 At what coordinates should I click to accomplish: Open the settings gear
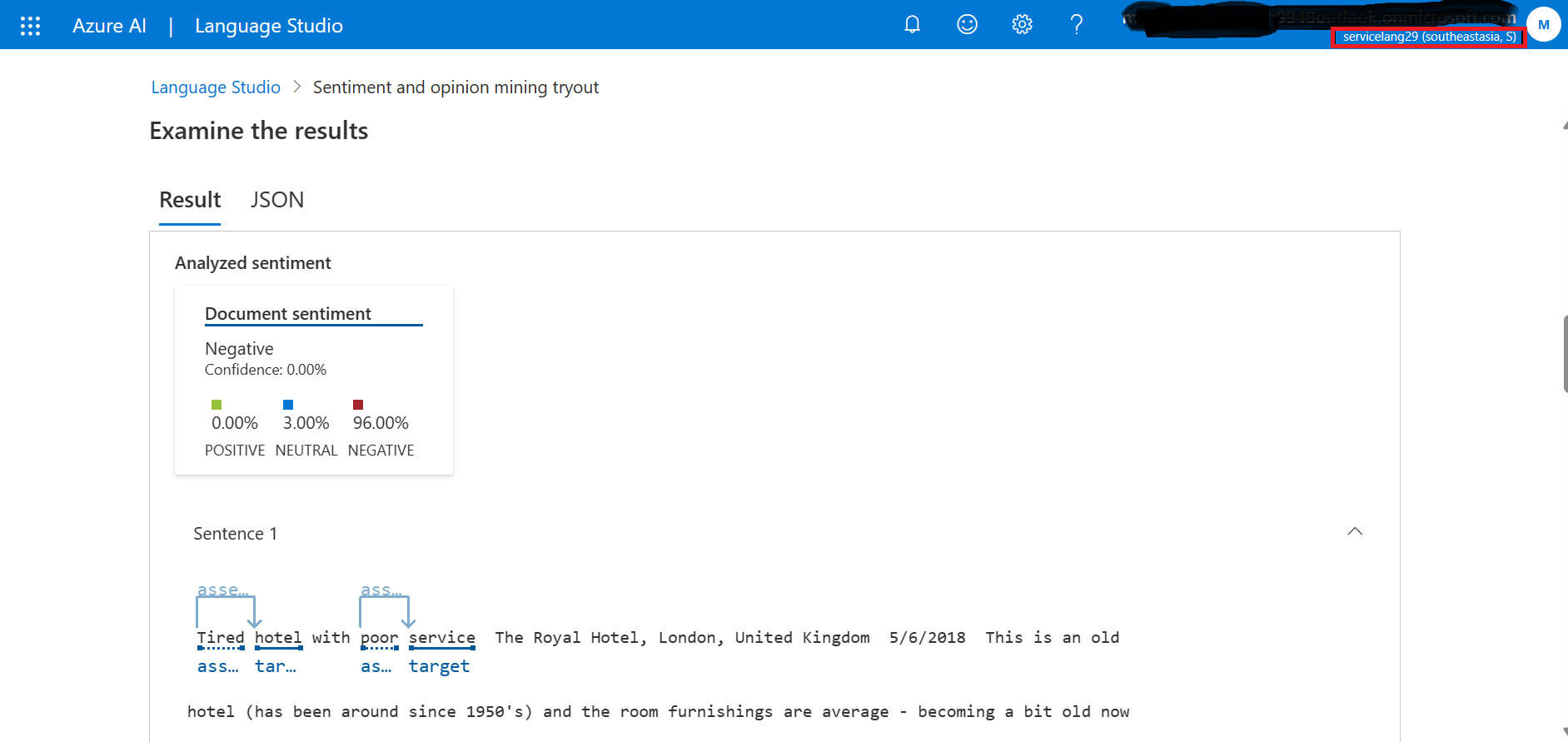(x=1023, y=25)
